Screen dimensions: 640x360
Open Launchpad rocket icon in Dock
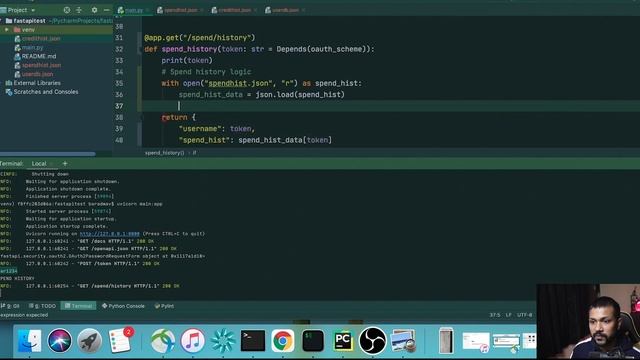tap(89, 340)
